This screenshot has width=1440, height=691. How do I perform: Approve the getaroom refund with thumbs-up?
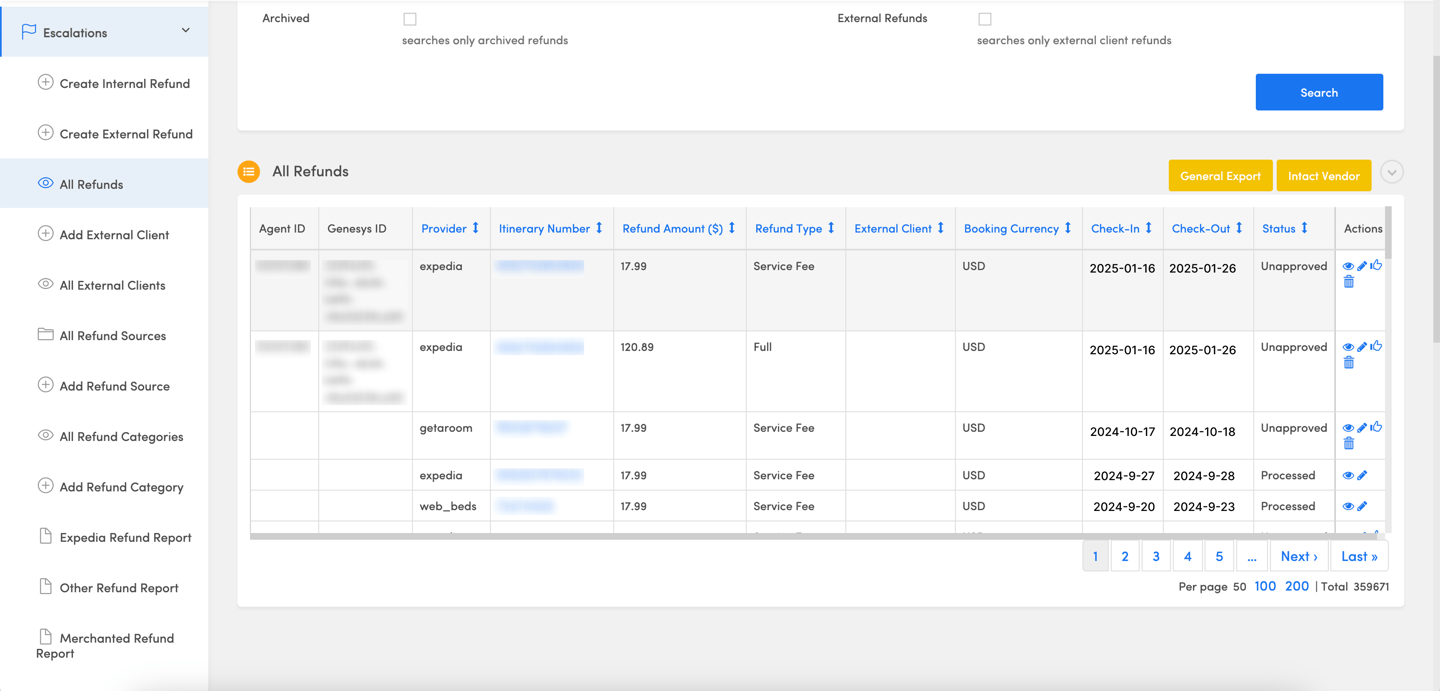click(x=1376, y=427)
